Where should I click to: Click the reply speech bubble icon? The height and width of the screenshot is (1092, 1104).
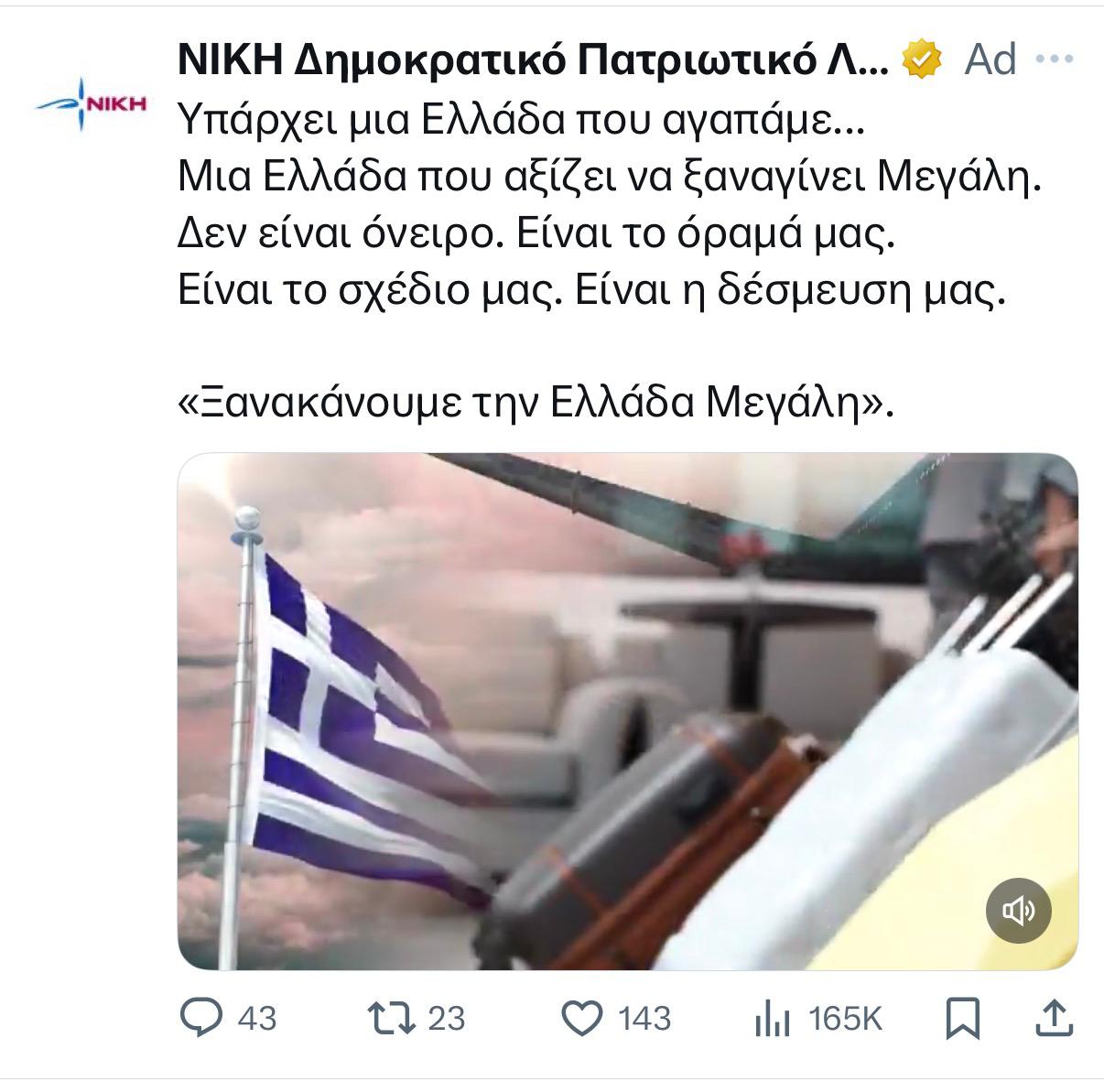tap(200, 1018)
